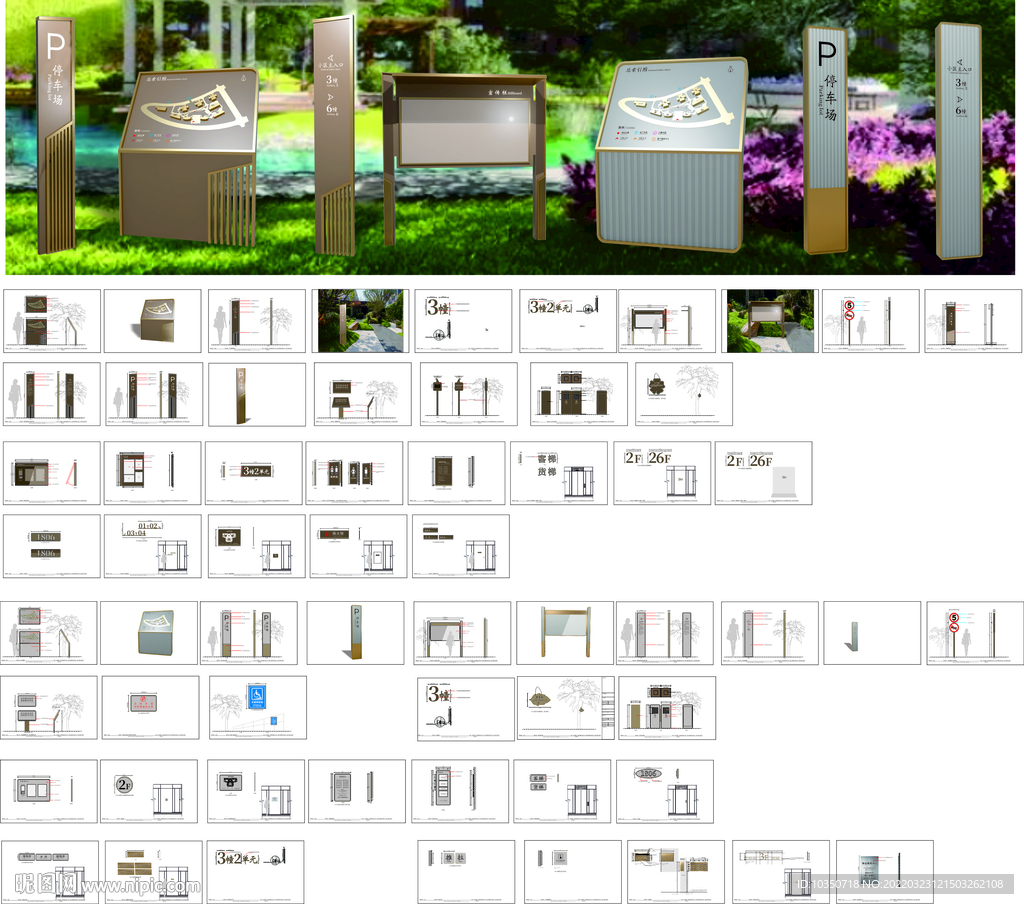Screen dimensions: 1024x904
Task: Select the grey striped community map sign
Action: point(672,154)
